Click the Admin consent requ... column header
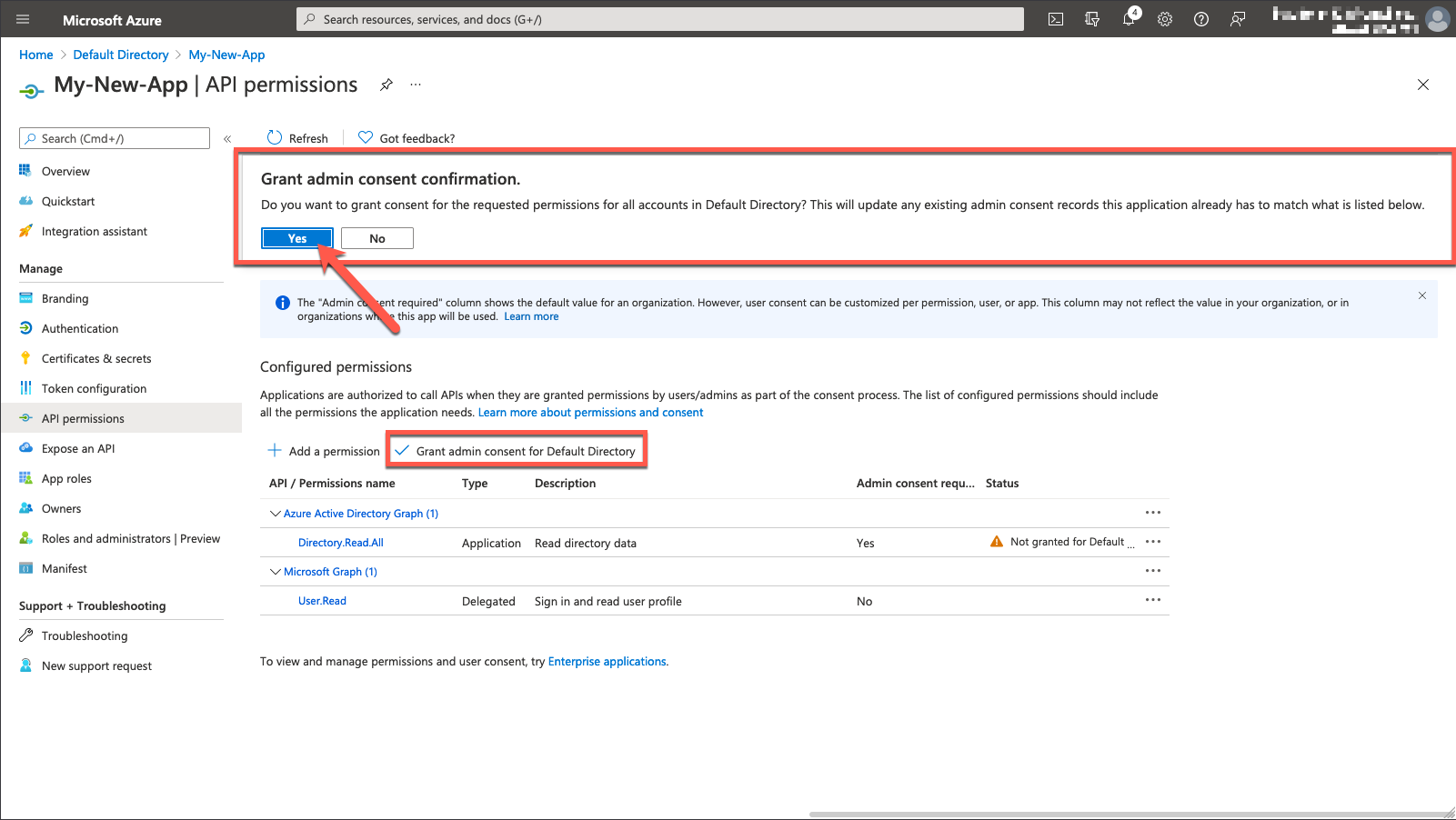The height and width of the screenshot is (820, 1456). point(915,484)
